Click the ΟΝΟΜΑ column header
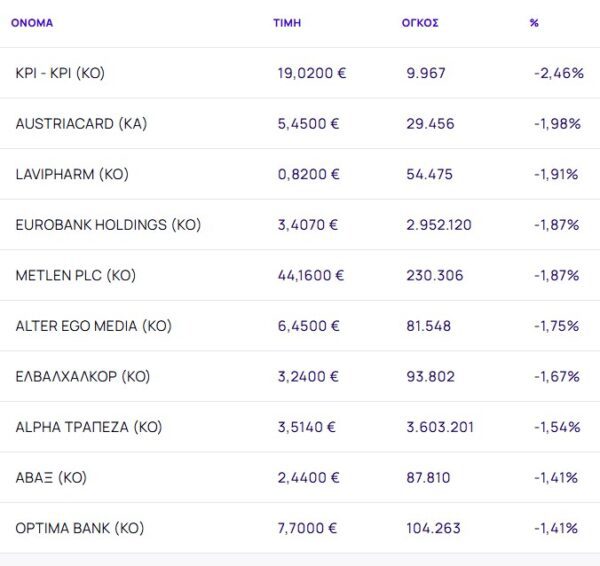 tap(32, 22)
